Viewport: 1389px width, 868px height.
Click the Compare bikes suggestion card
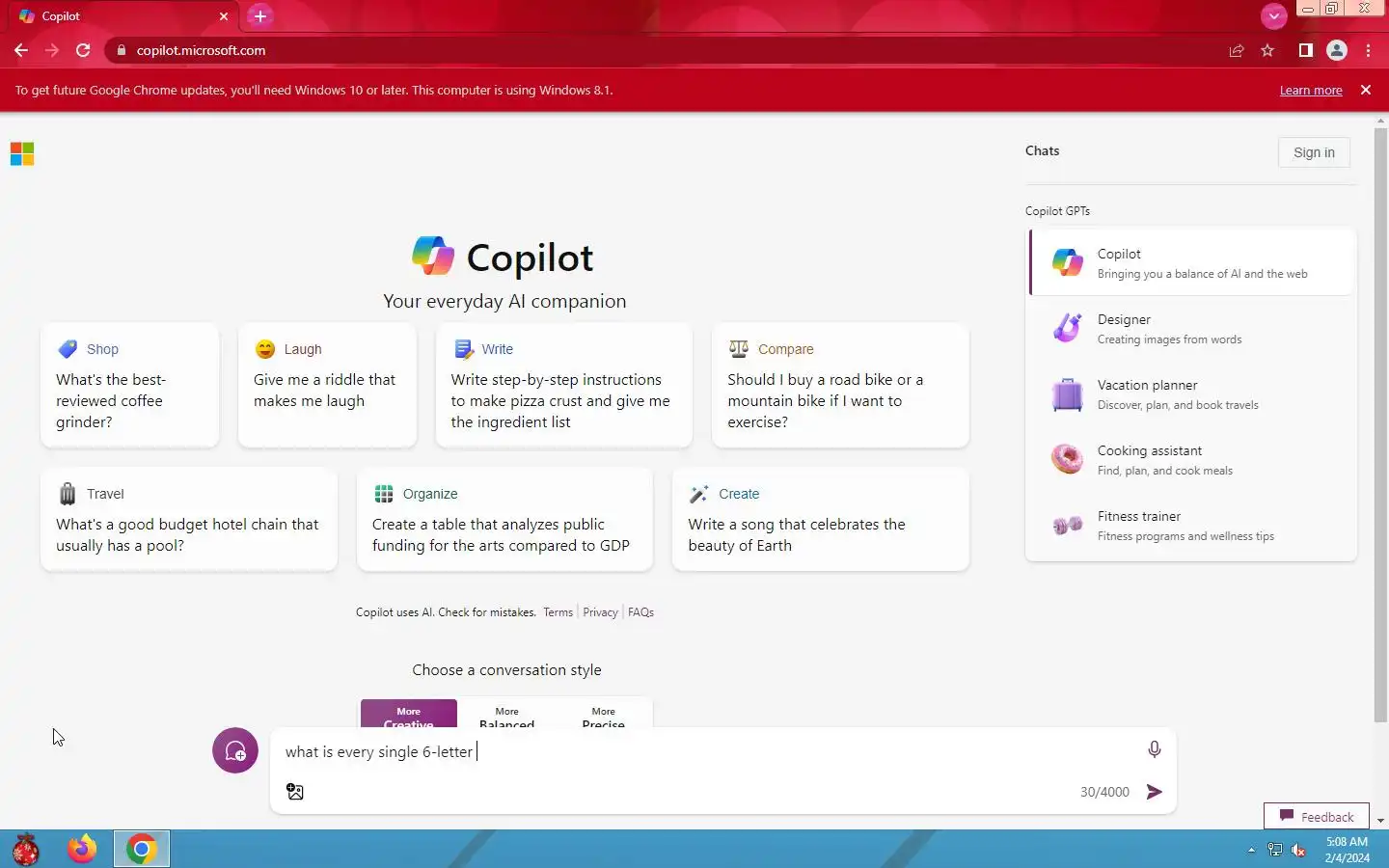(x=840, y=385)
